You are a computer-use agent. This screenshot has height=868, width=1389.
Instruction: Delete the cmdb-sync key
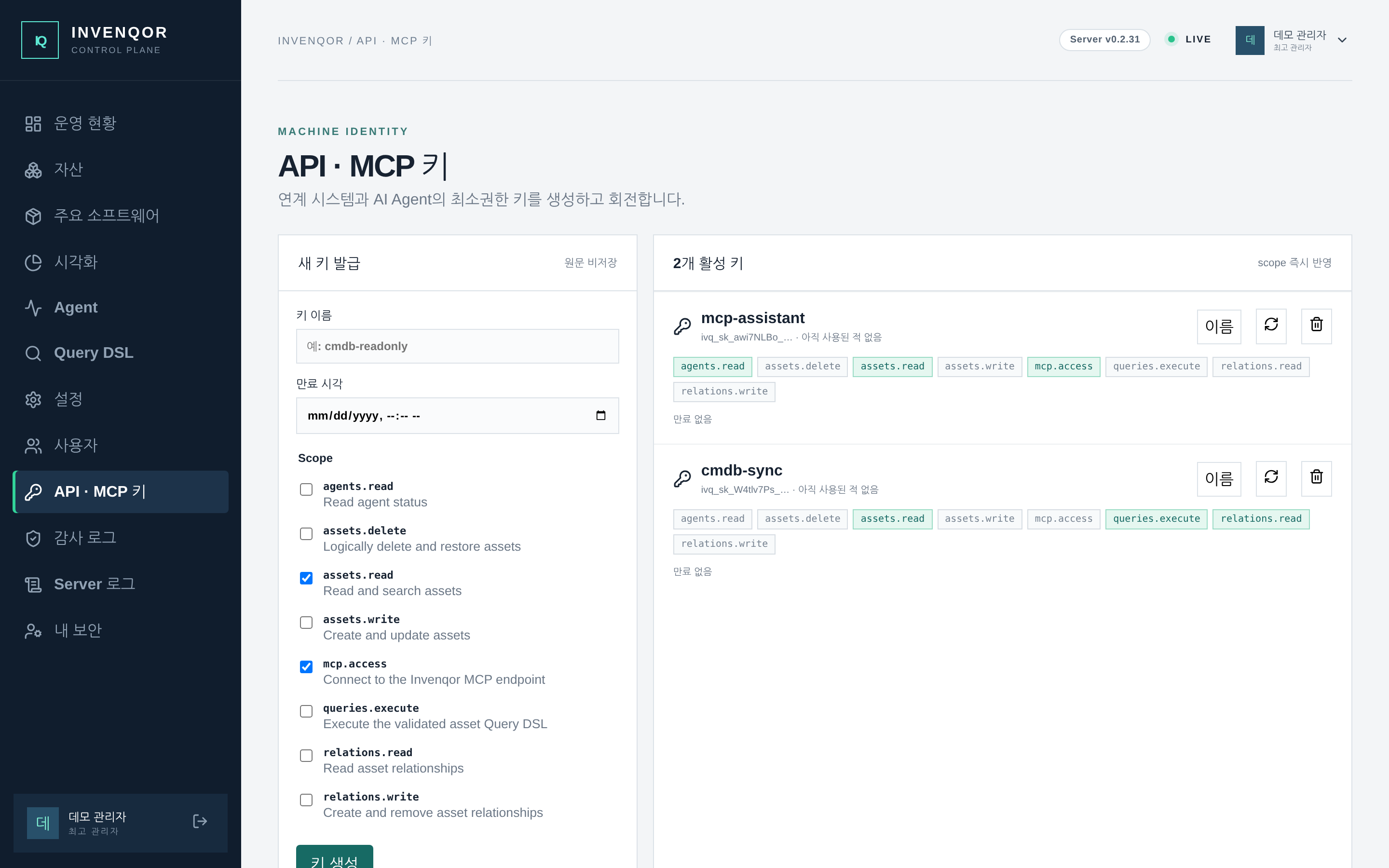(x=1316, y=479)
